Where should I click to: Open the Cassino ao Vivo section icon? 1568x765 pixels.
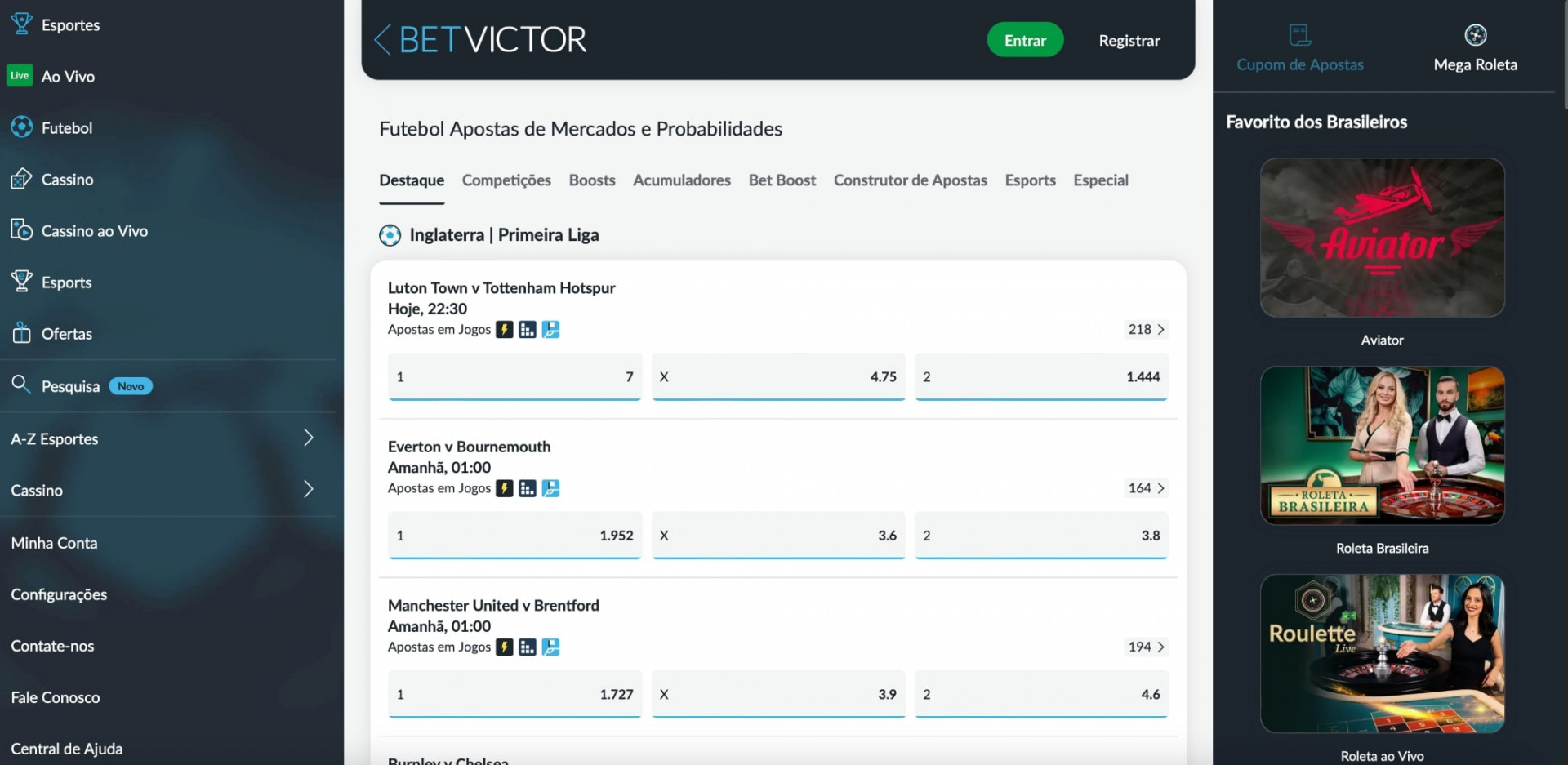pos(21,230)
